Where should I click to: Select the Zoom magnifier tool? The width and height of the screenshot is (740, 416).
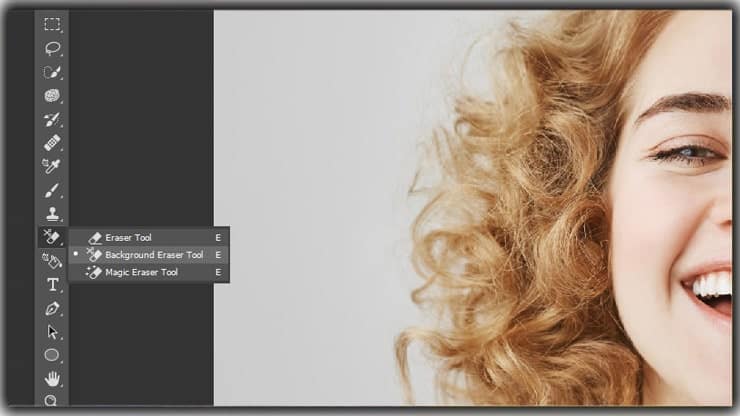point(51,400)
